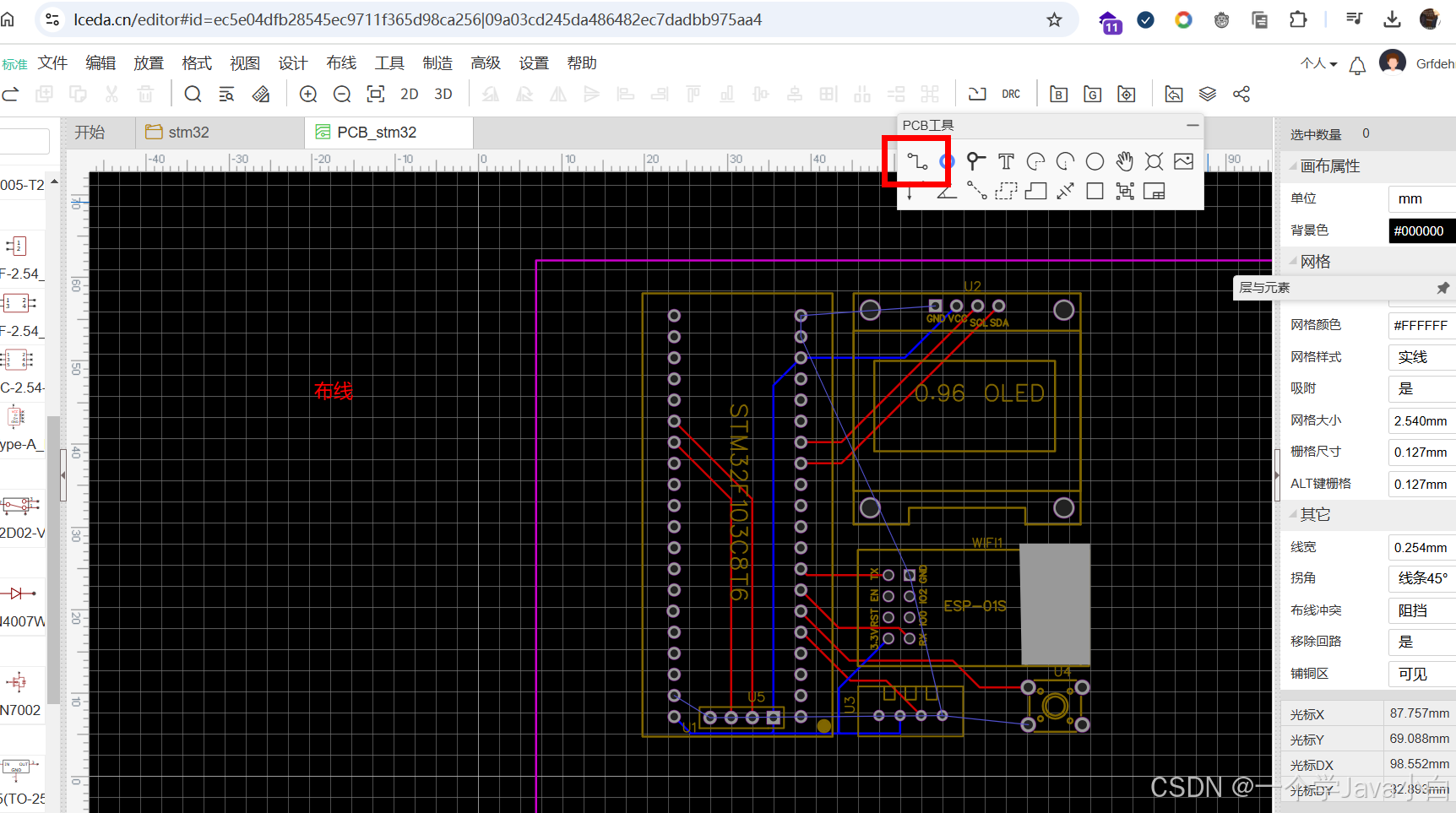Switch to 3D preview
This screenshot has width=1456, height=813.
(443, 95)
